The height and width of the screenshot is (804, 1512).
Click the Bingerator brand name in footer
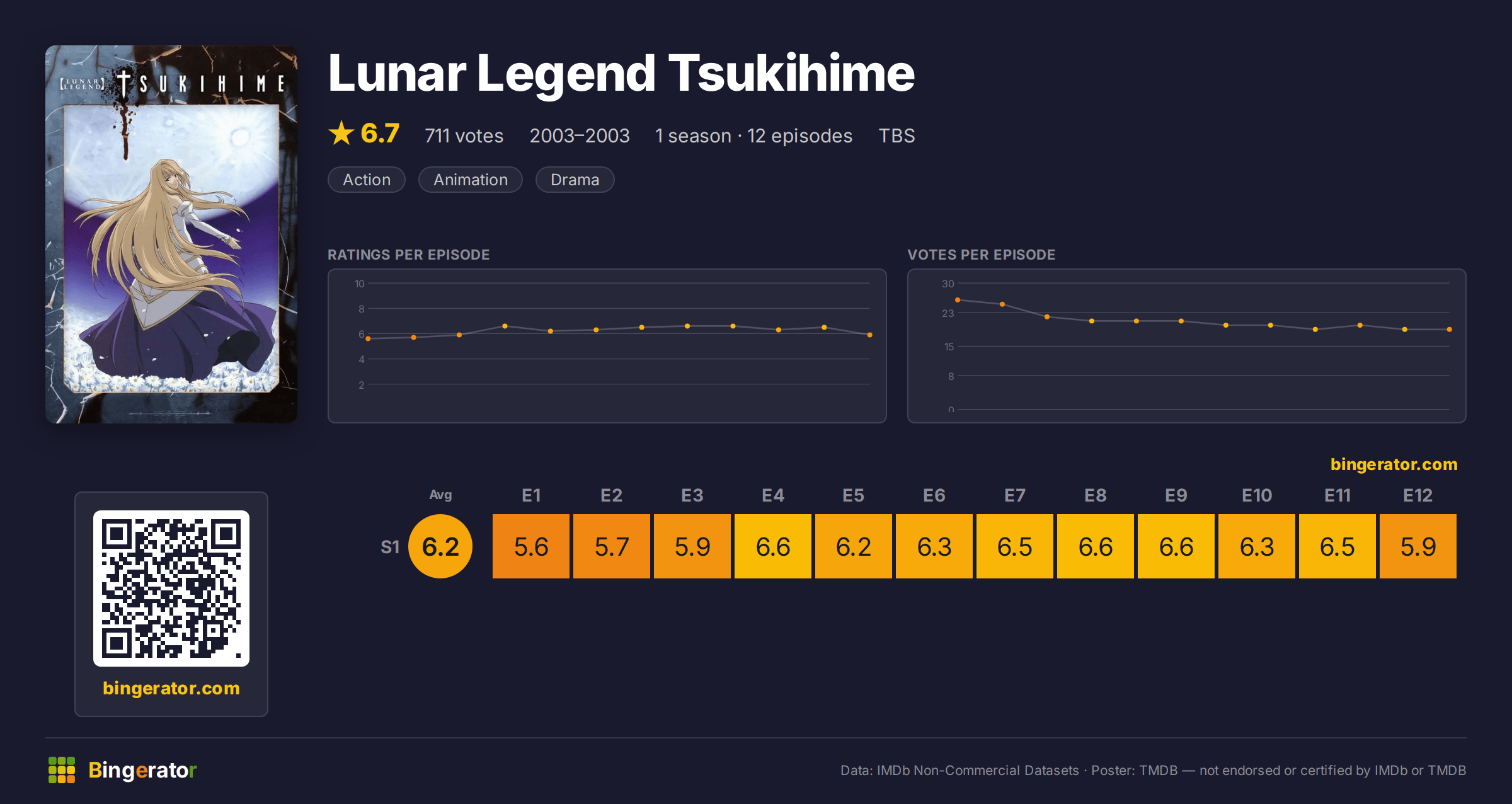(x=142, y=770)
